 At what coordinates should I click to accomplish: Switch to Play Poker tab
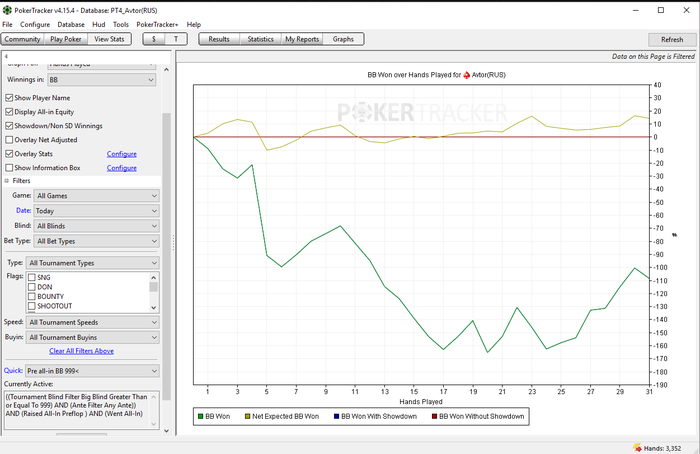pyautogui.click(x=66, y=39)
